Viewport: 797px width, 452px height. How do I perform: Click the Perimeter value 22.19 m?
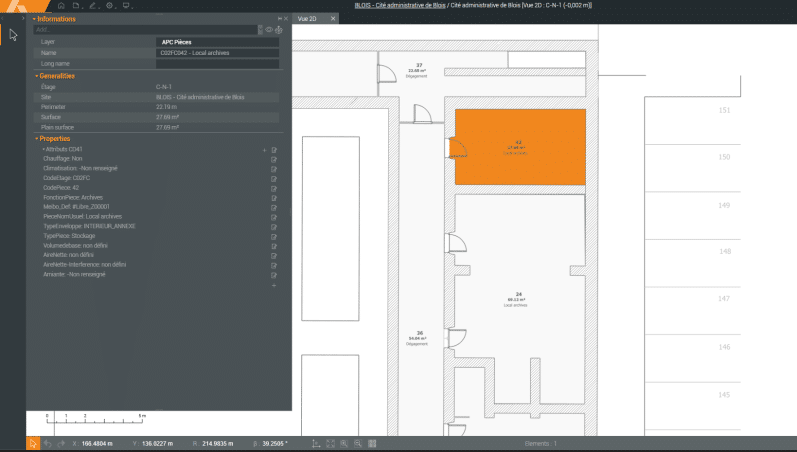[x=167, y=107]
